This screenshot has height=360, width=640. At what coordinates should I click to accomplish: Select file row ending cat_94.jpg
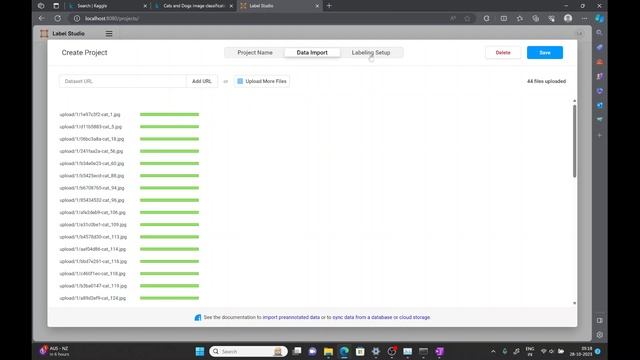point(91,188)
